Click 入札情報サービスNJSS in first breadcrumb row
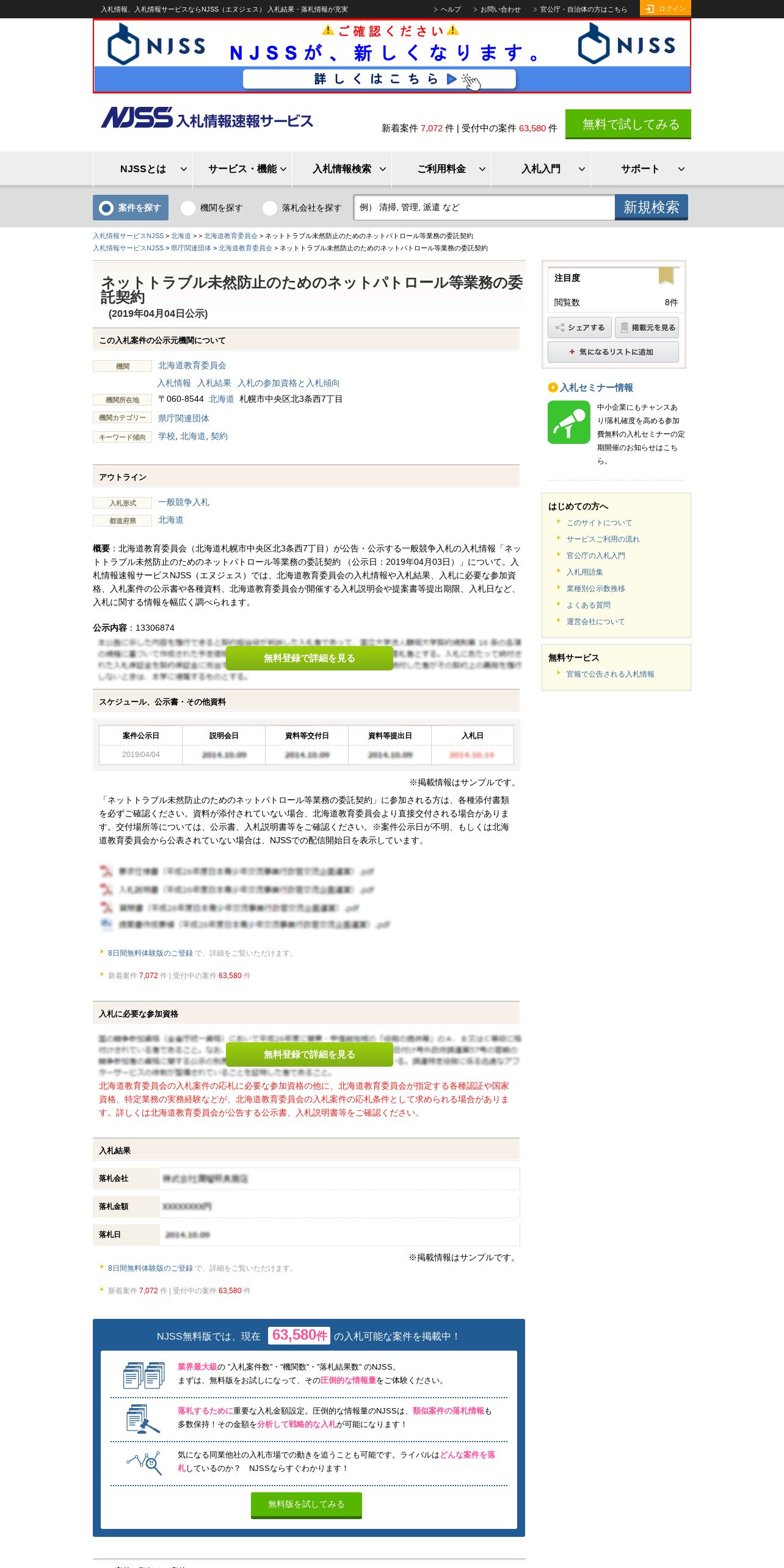Screen dimensions: 784x1568 point(128,236)
